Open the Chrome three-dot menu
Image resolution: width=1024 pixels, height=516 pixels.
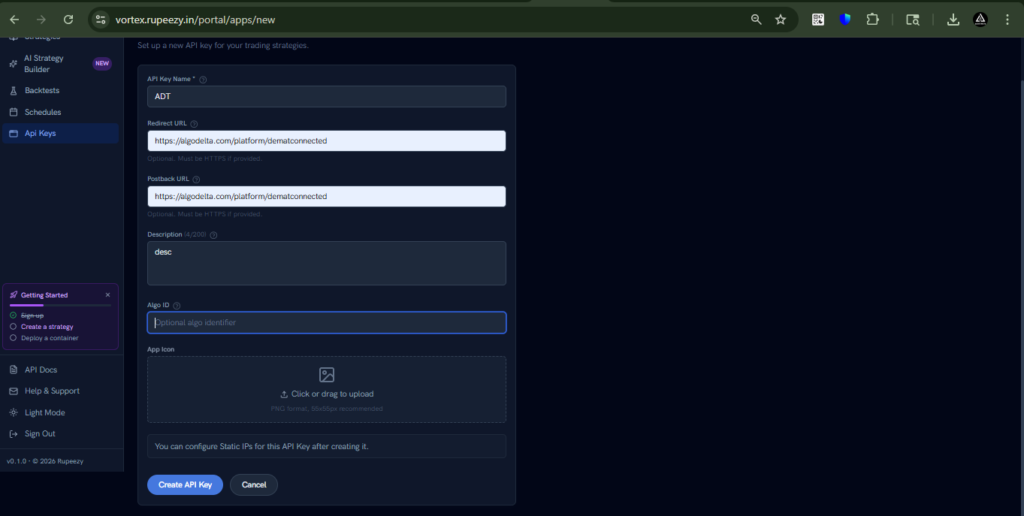pyautogui.click(x=1007, y=19)
